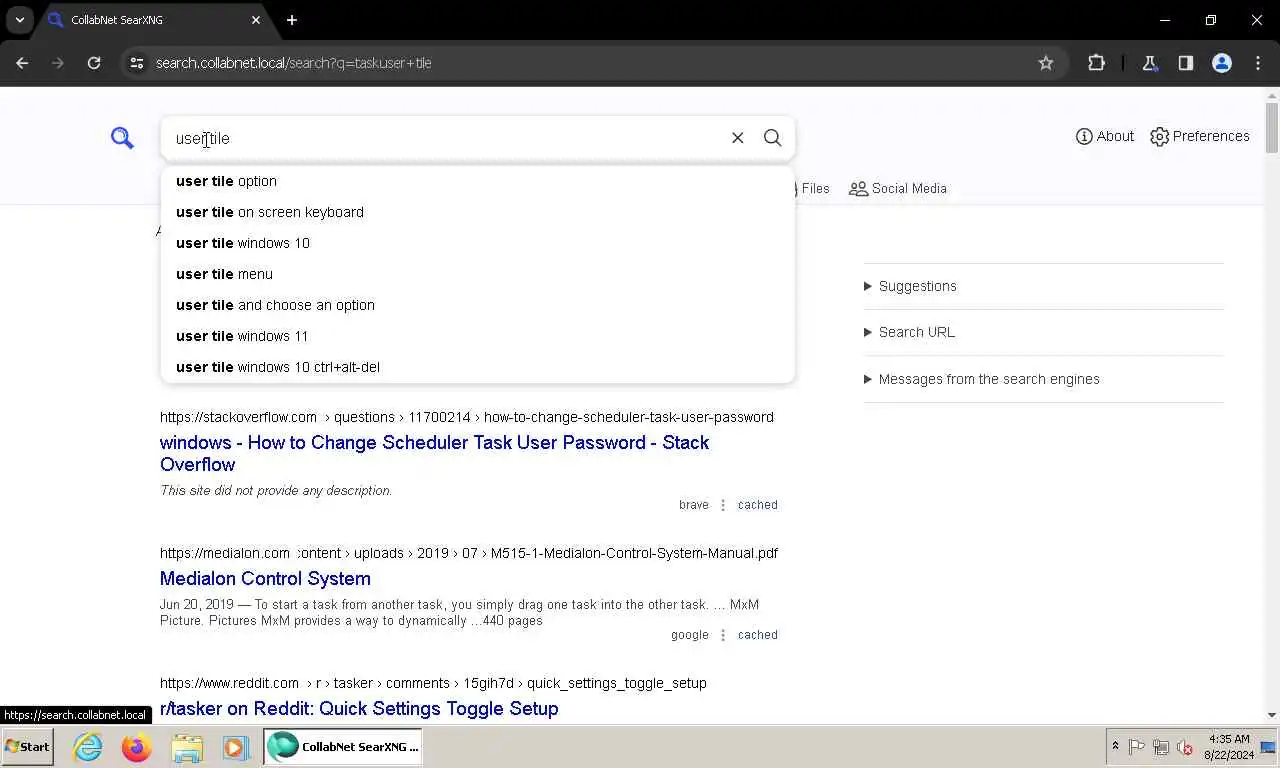The height and width of the screenshot is (768, 1280).
Task: Open the r/tasker Reddit result
Action: coord(359,708)
